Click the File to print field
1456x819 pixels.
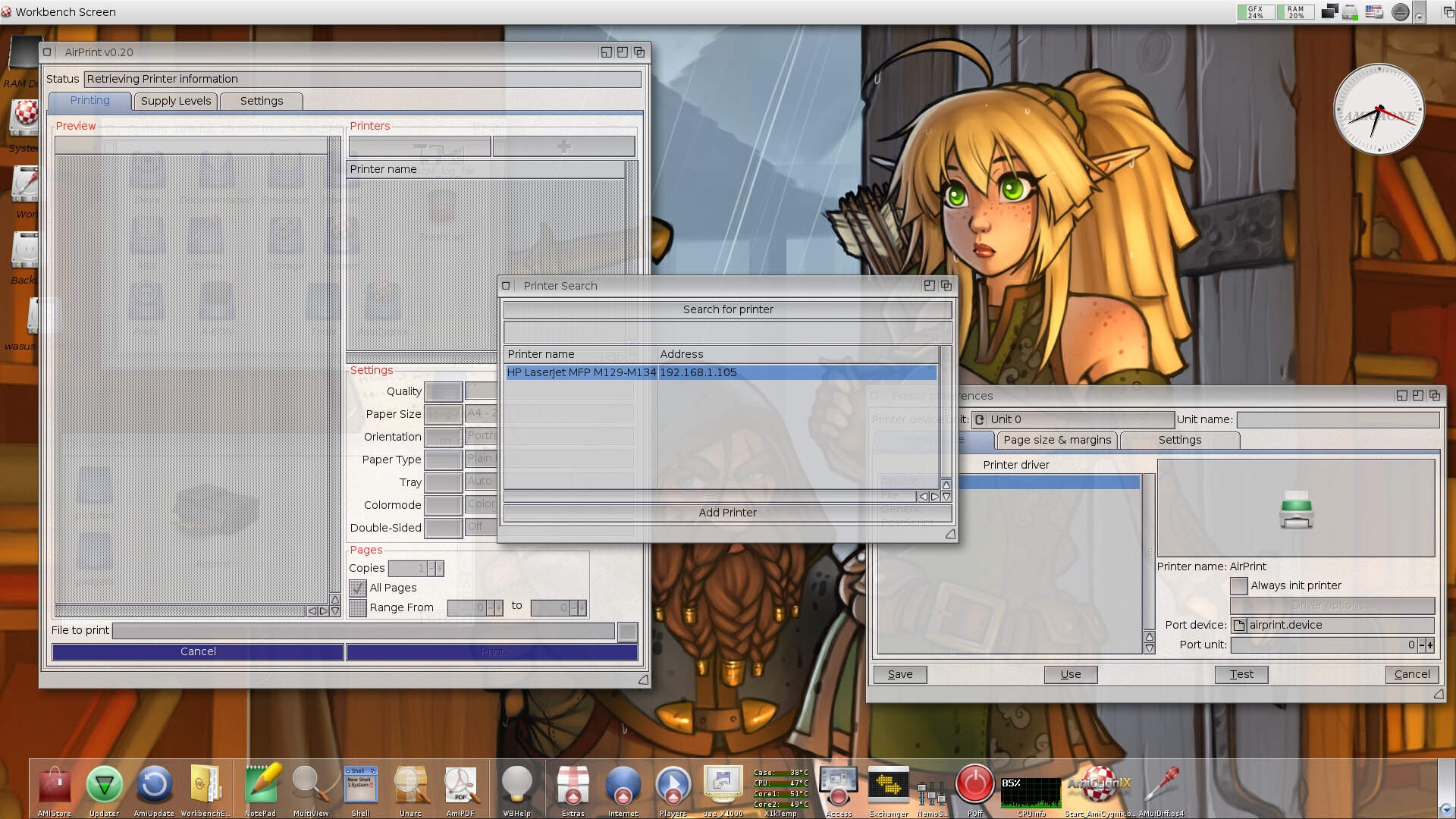(363, 631)
